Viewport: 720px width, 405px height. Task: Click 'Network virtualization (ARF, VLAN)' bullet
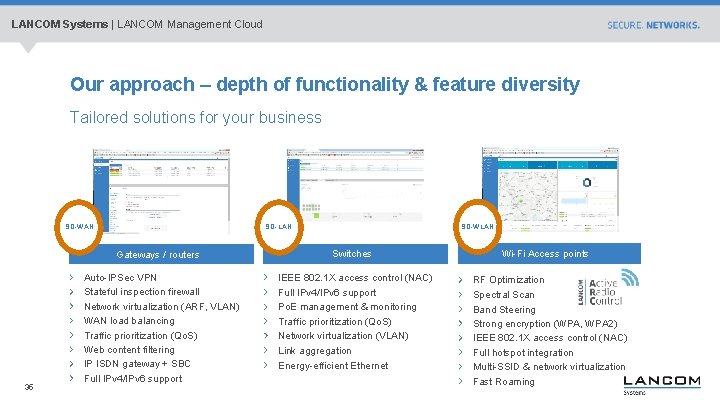tap(162, 306)
